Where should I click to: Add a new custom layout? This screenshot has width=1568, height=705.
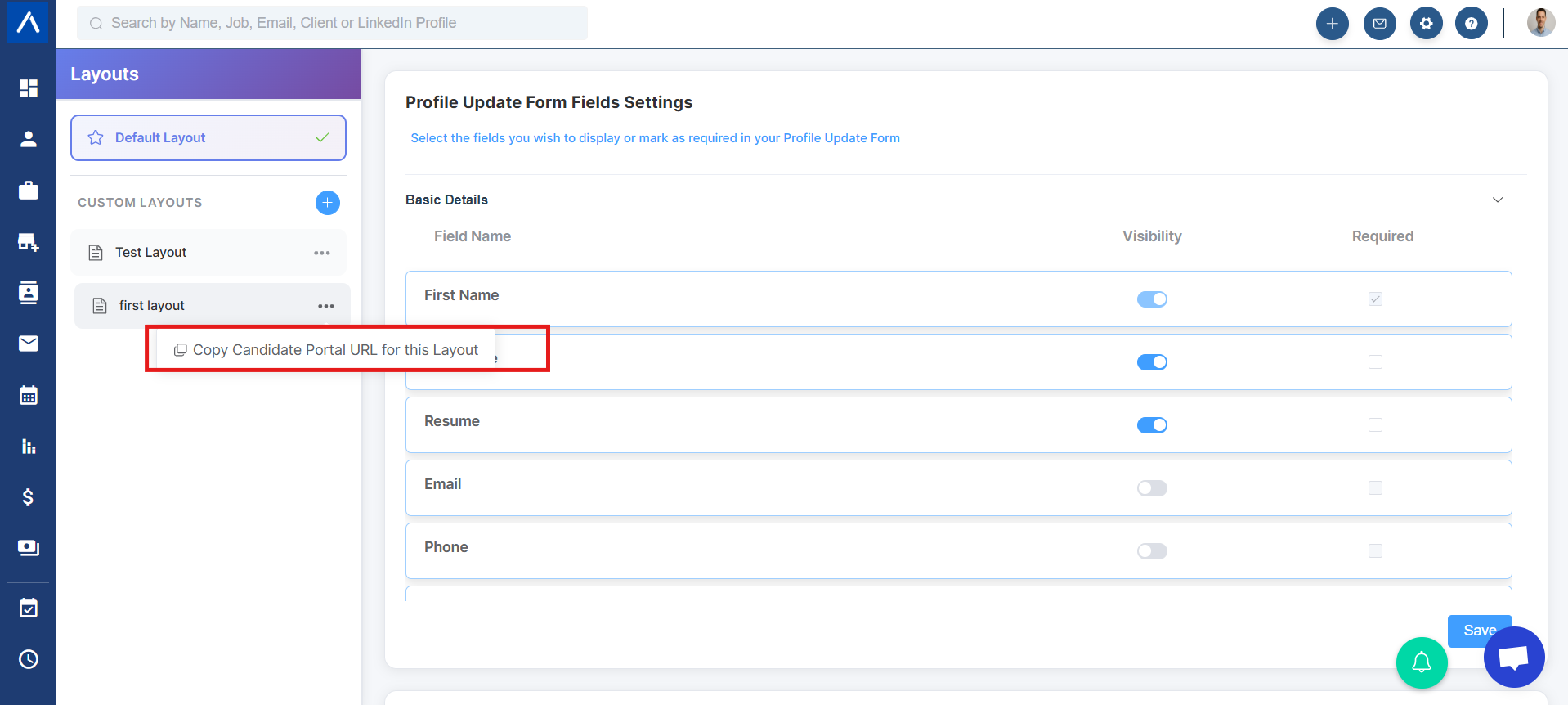(x=327, y=203)
